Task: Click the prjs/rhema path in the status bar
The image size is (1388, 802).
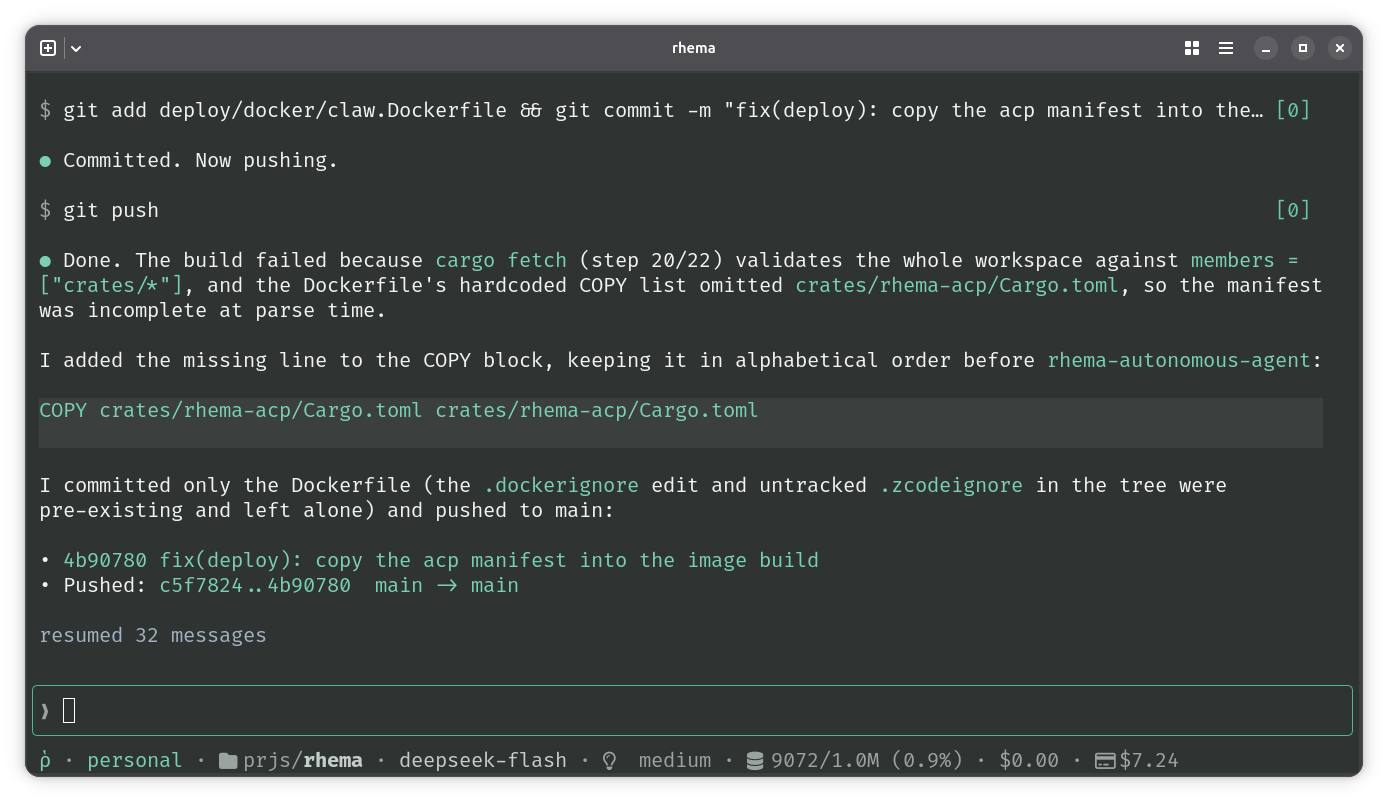Action: 302,761
